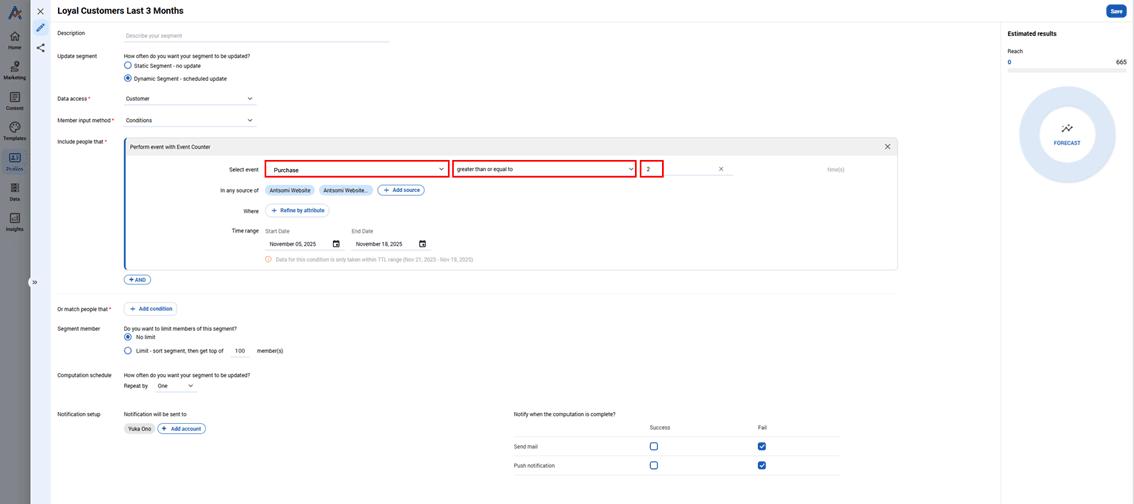This screenshot has width=1134, height=504.
Task: Choose No limit for segment members
Action: click(x=128, y=337)
